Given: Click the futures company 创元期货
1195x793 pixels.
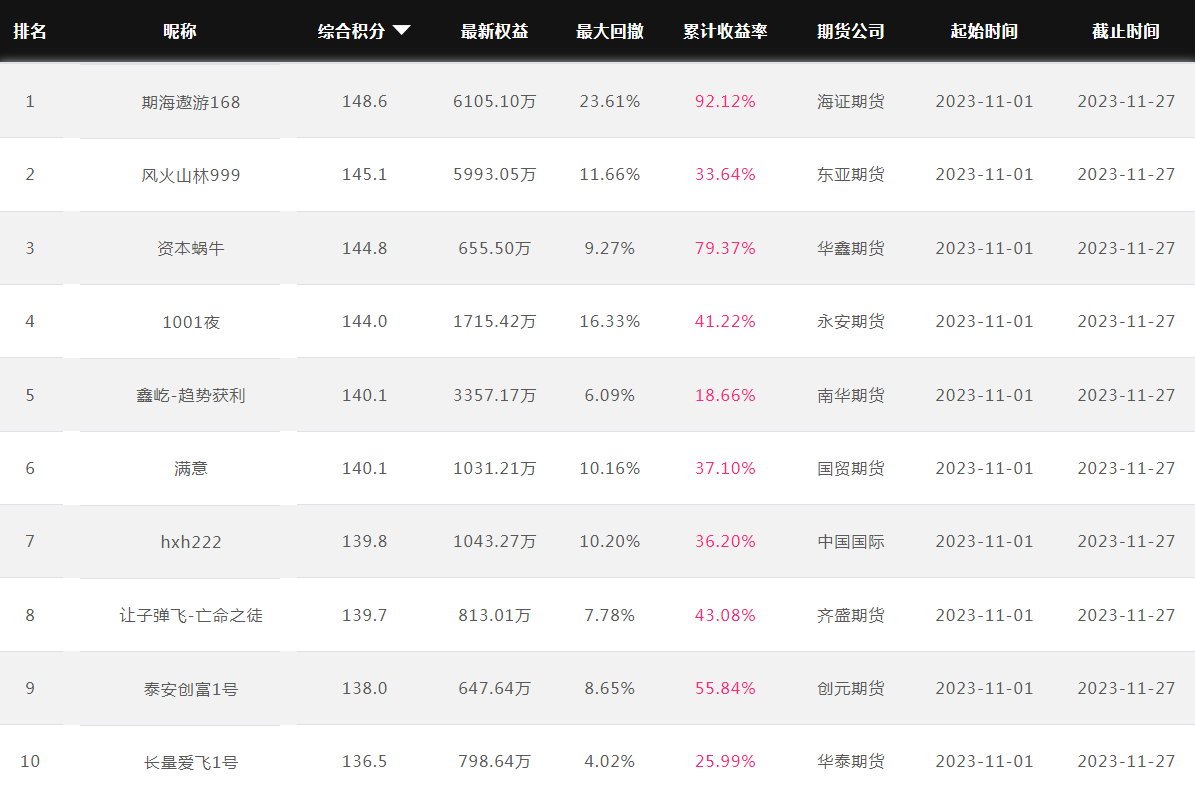Looking at the screenshot, I should (851, 689).
